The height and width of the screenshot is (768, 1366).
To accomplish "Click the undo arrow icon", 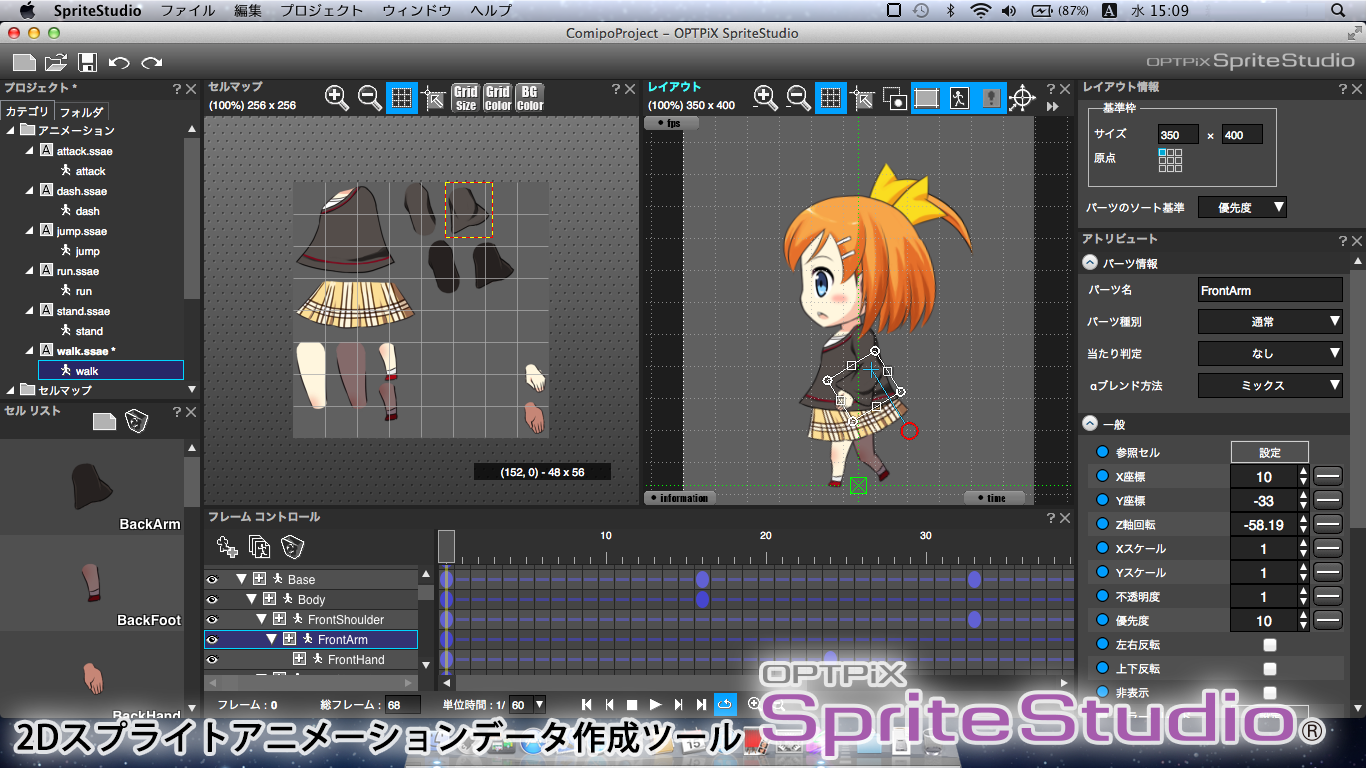I will [x=119, y=62].
